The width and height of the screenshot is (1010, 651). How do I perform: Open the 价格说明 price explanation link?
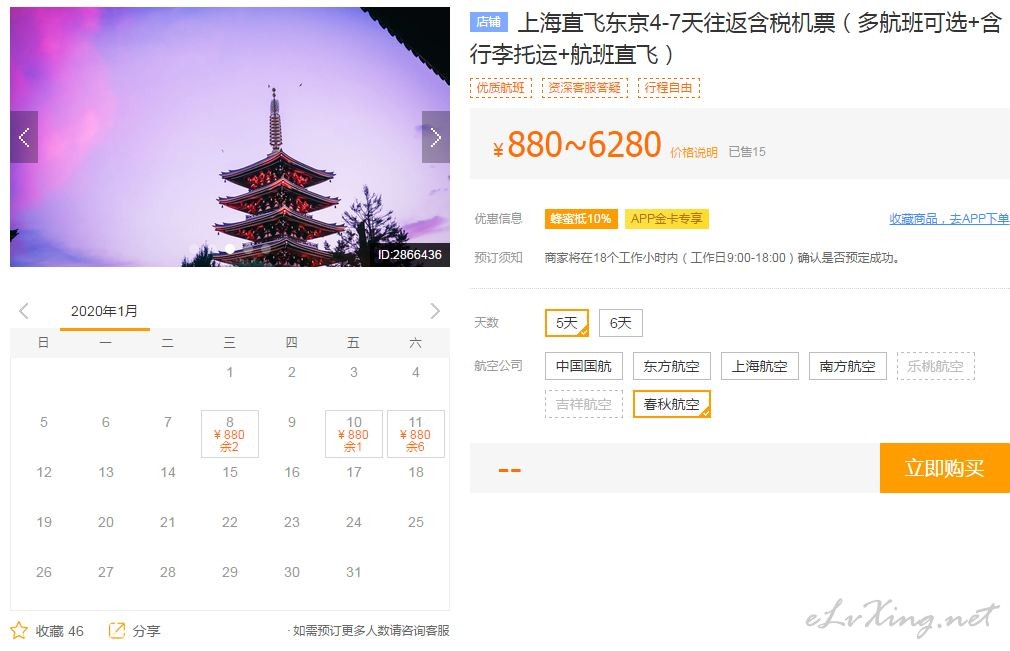point(694,153)
